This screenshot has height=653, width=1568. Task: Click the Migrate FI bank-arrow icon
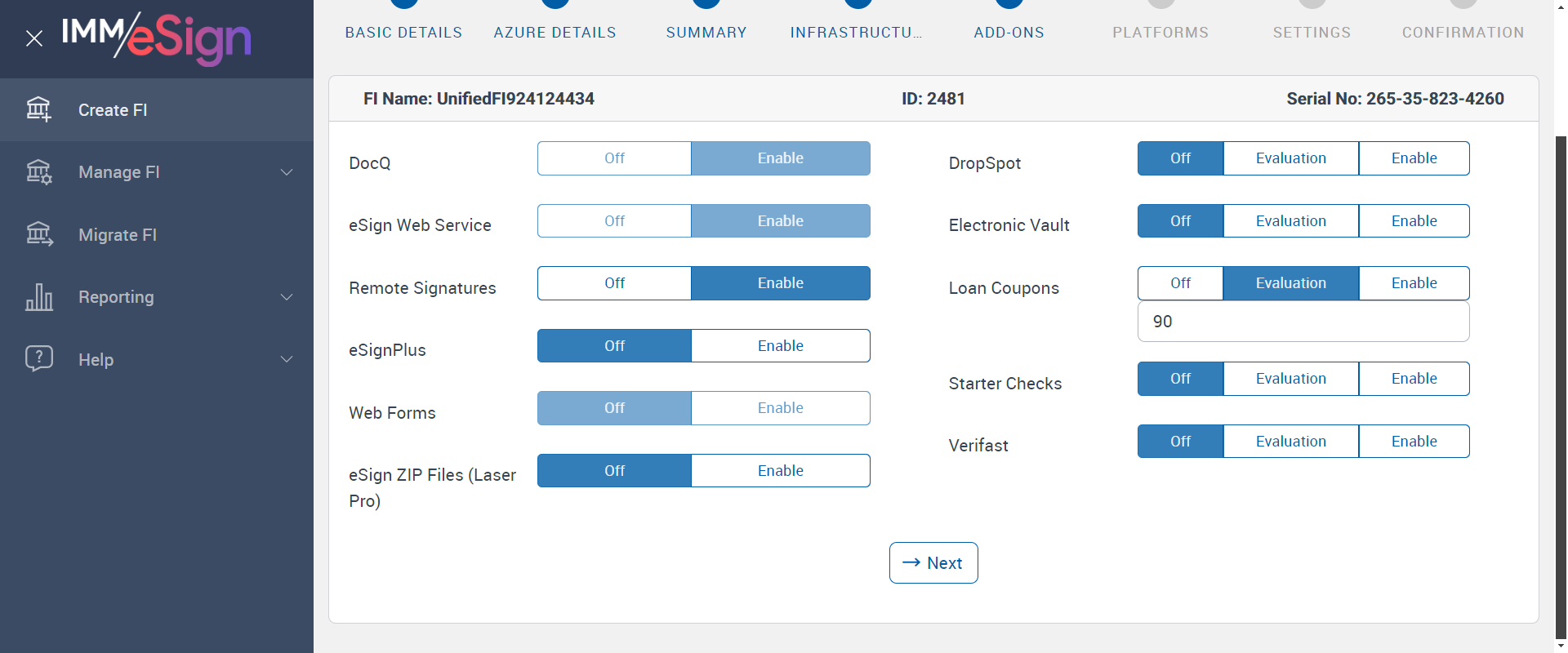click(38, 234)
